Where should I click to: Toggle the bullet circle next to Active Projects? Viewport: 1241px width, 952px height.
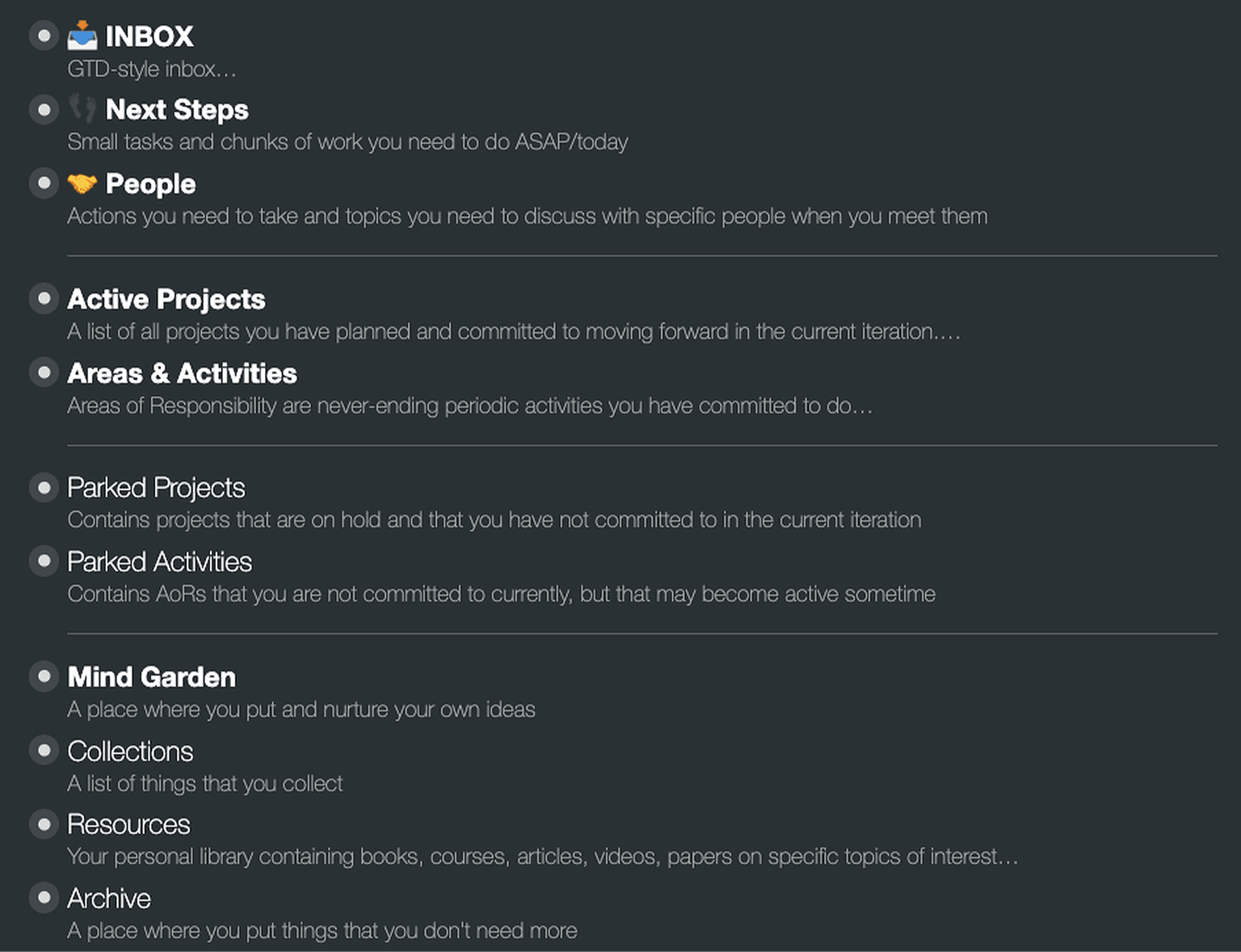tap(44, 297)
